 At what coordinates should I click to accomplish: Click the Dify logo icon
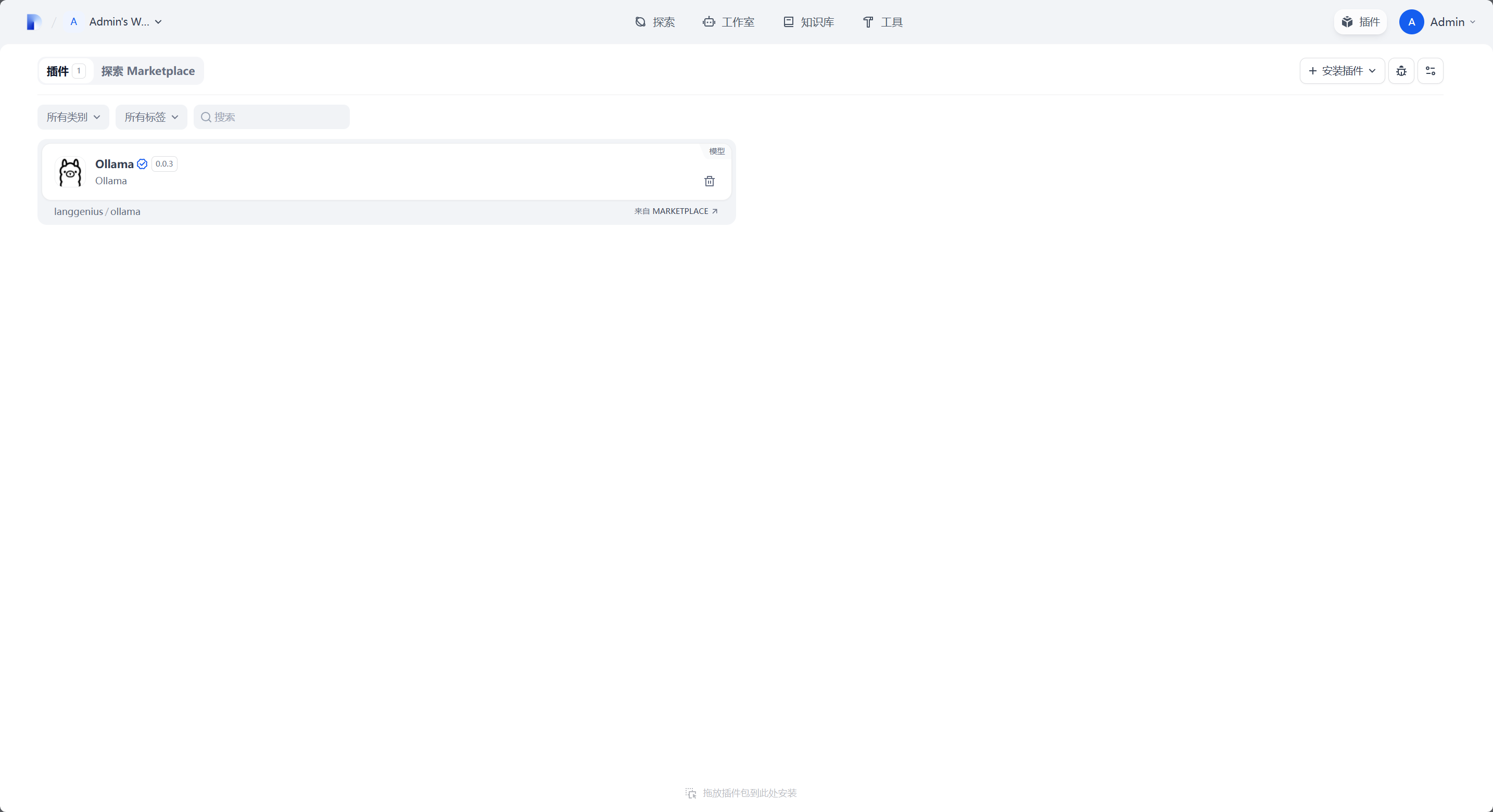click(x=34, y=22)
